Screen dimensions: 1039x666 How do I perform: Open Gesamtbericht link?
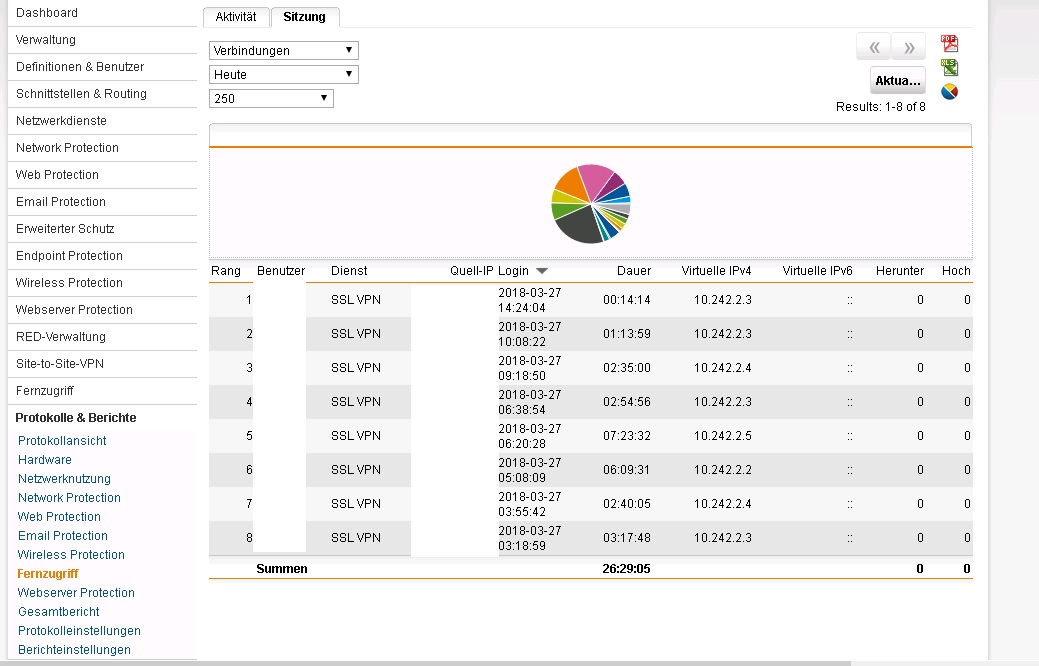[58, 612]
